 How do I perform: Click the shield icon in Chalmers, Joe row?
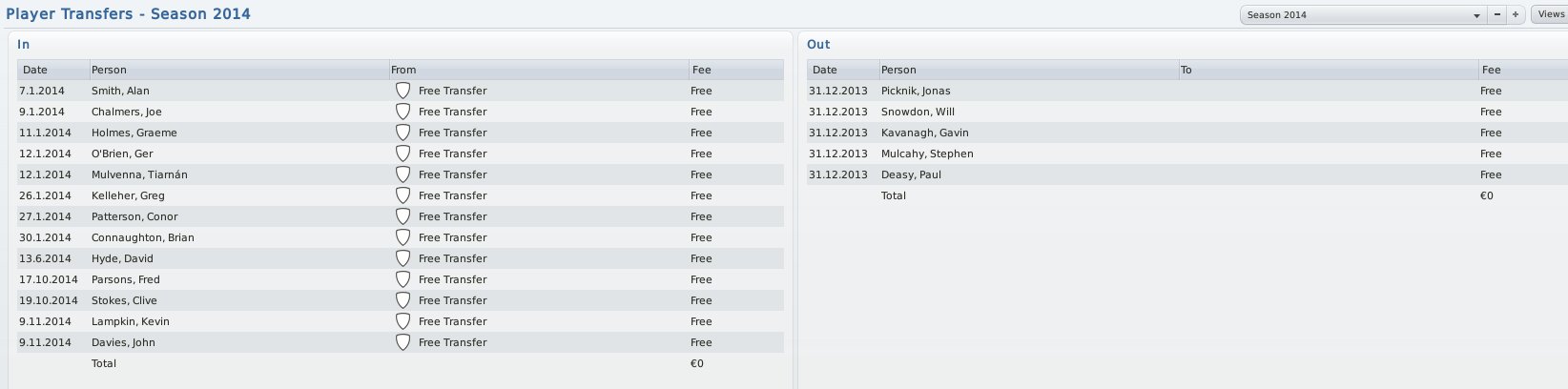(x=402, y=112)
